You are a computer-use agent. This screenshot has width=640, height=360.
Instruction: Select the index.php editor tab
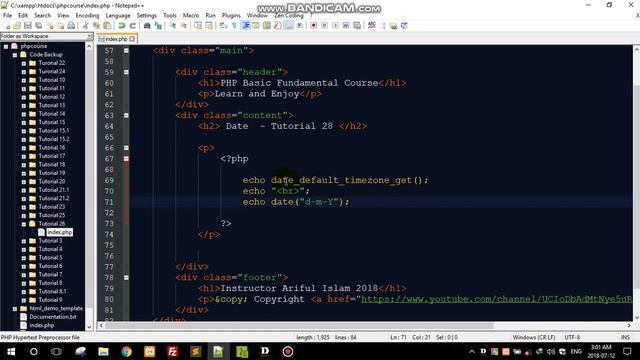(x=116, y=39)
